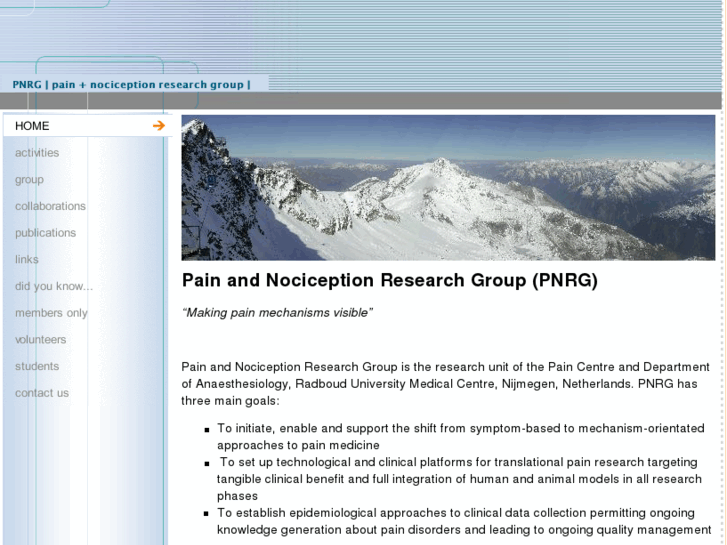The height and width of the screenshot is (545, 727).
Task: Open the members only area
Action: [51, 313]
